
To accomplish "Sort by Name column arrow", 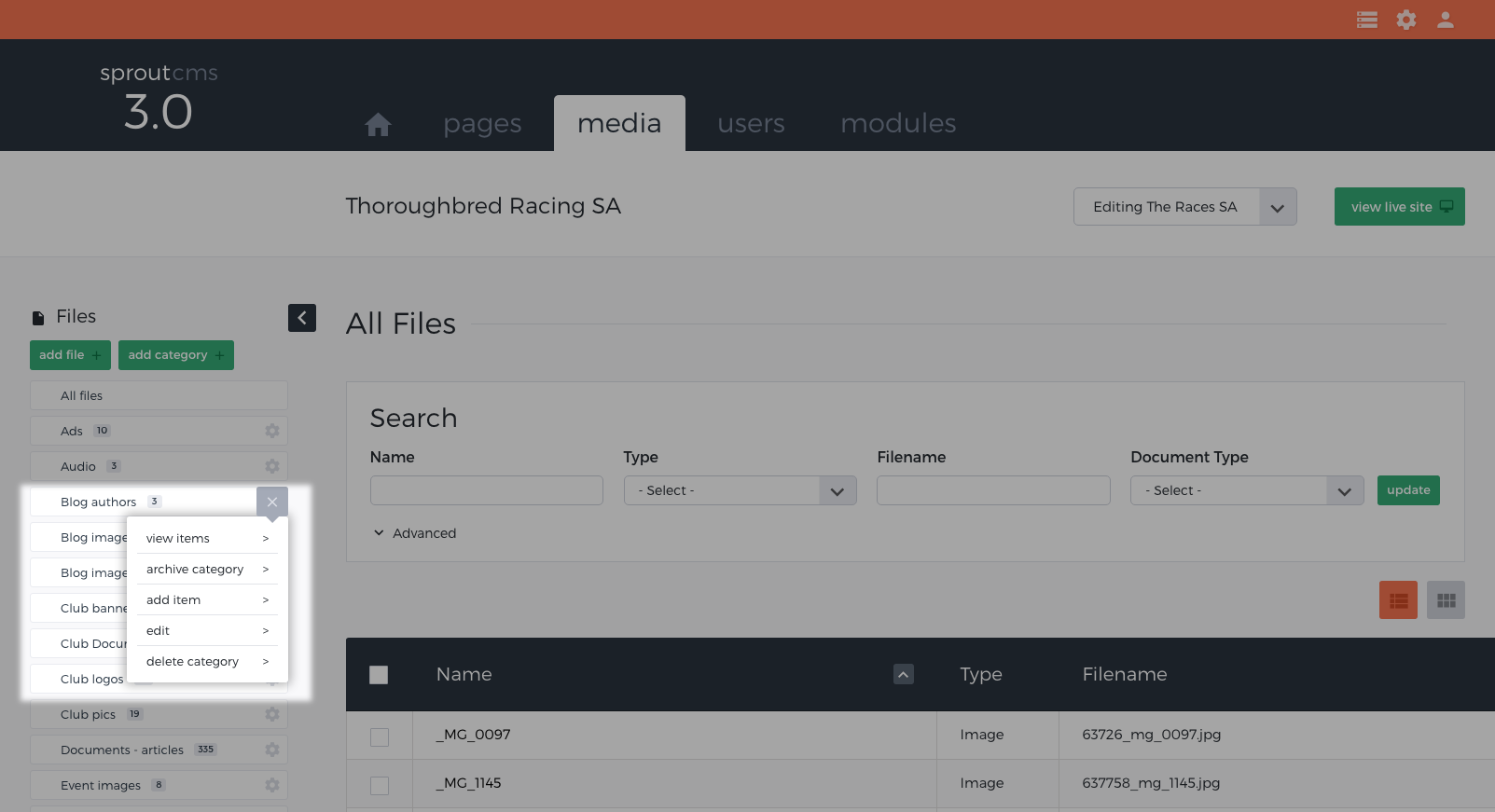I will (x=904, y=674).
